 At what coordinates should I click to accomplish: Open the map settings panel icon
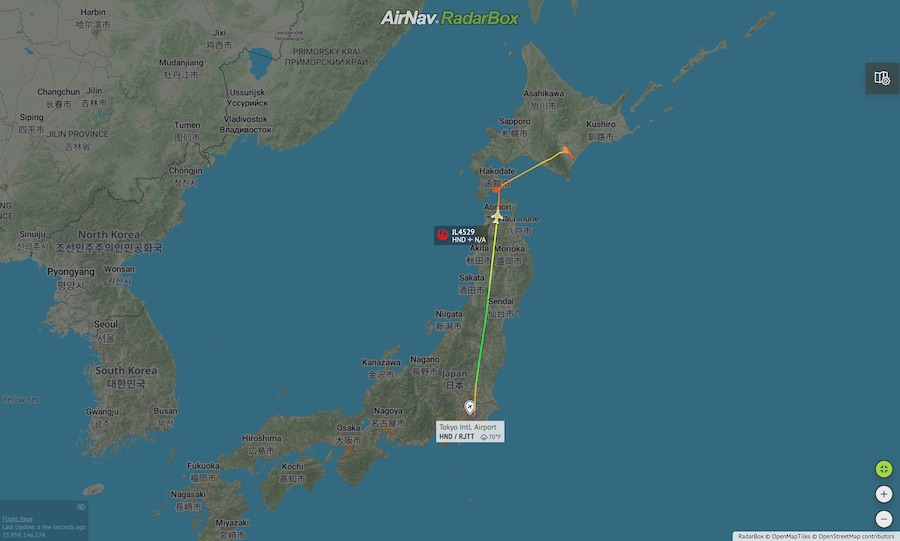(882, 77)
